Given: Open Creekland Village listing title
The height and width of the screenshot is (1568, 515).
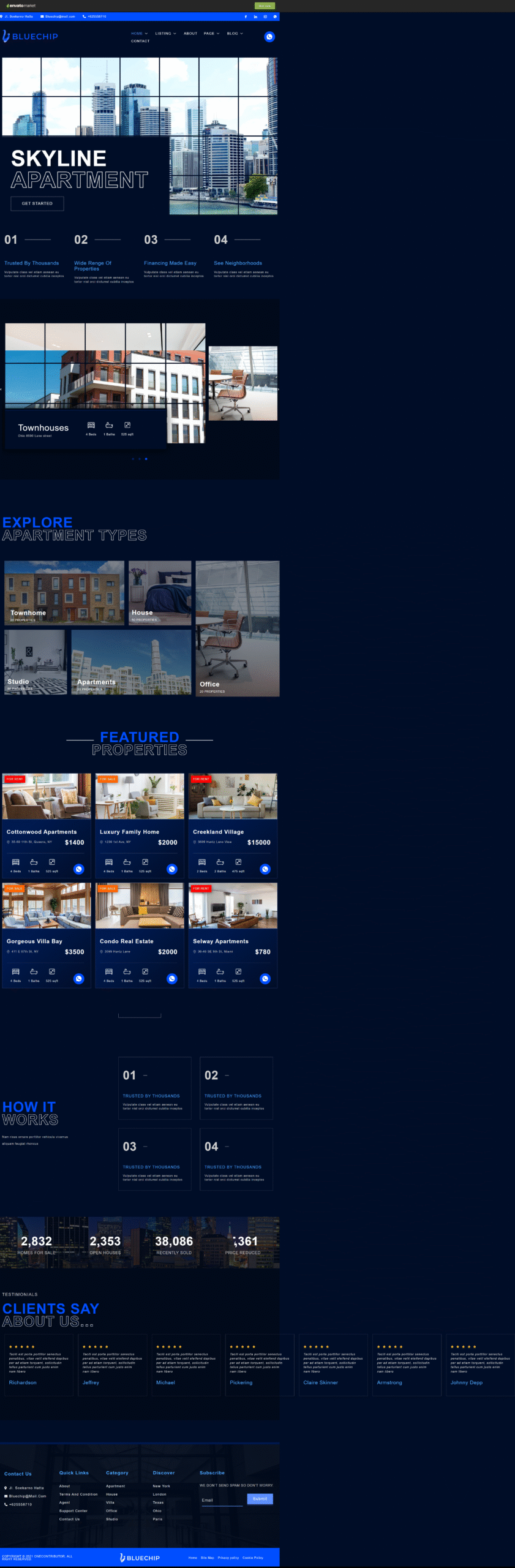Looking at the screenshot, I should [x=218, y=832].
